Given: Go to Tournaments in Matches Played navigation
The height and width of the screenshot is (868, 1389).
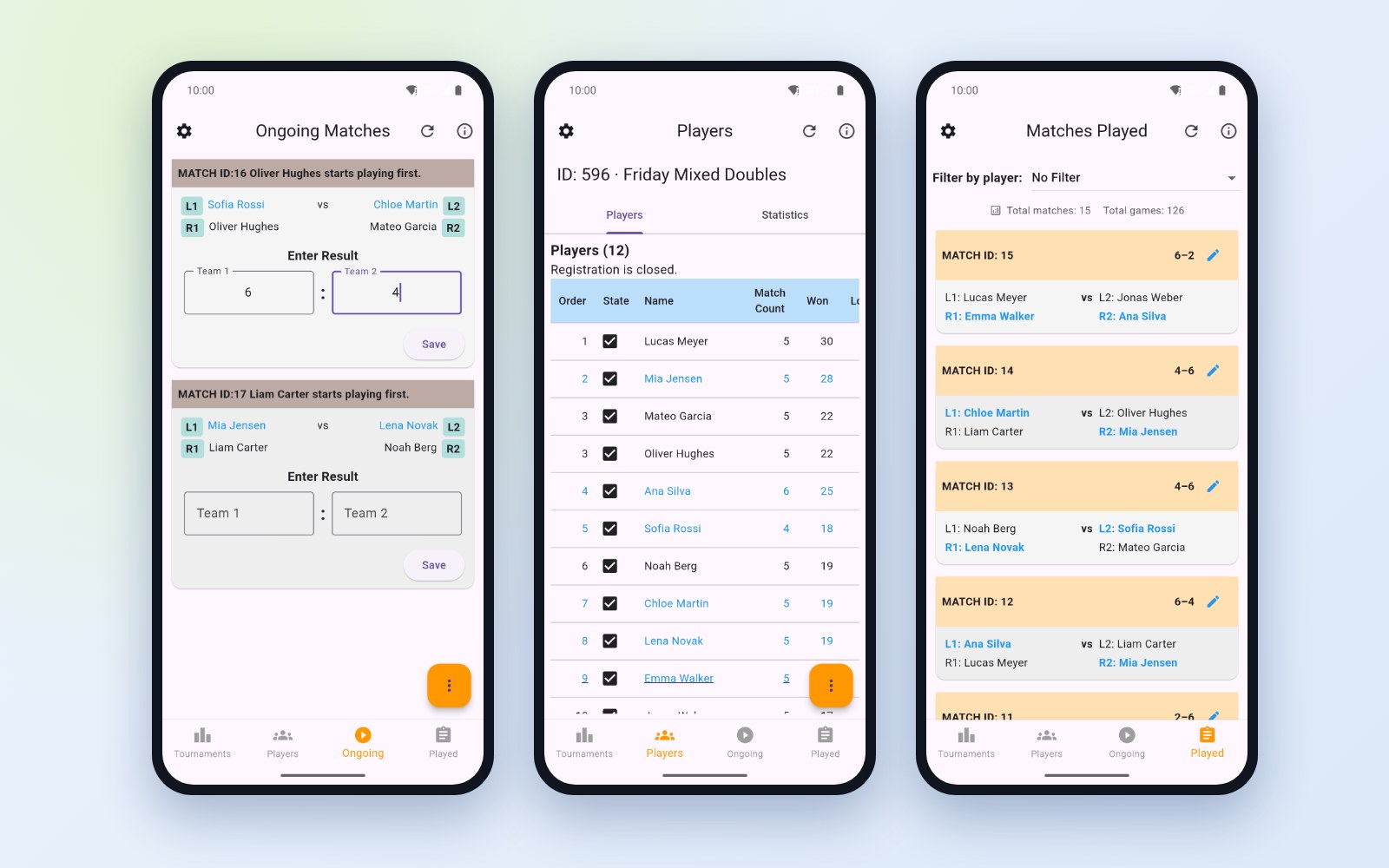Looking at the screenshot, I should tap(966, 743).
